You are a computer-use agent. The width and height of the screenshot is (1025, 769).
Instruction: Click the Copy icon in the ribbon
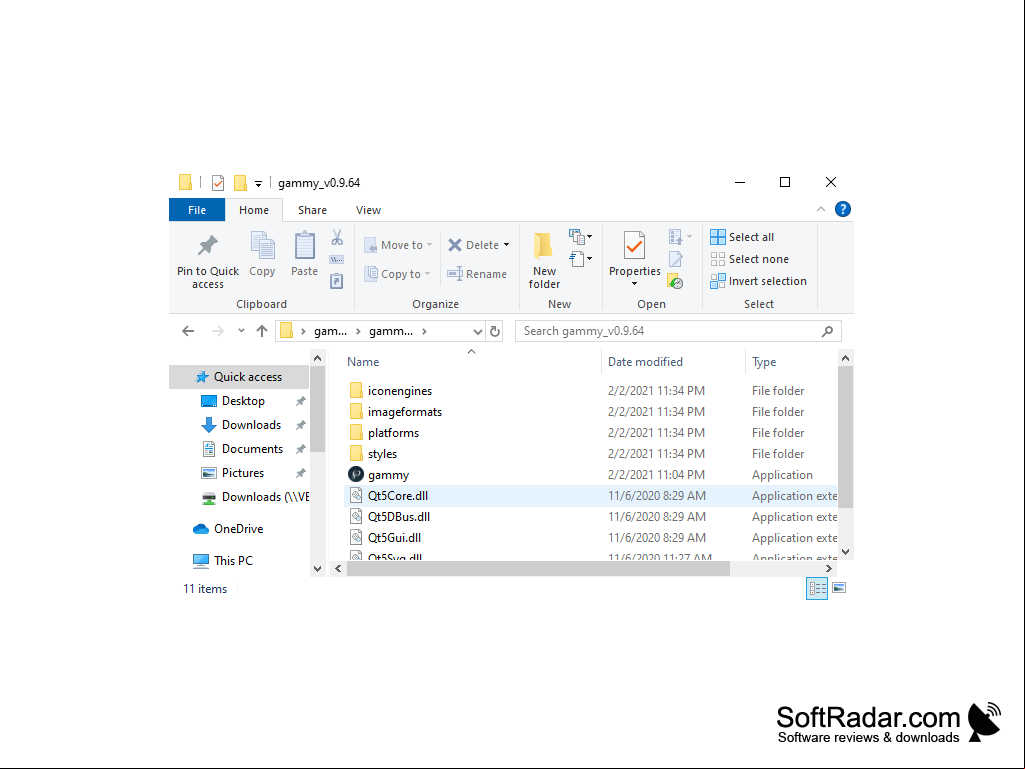[x=262, y=254]
